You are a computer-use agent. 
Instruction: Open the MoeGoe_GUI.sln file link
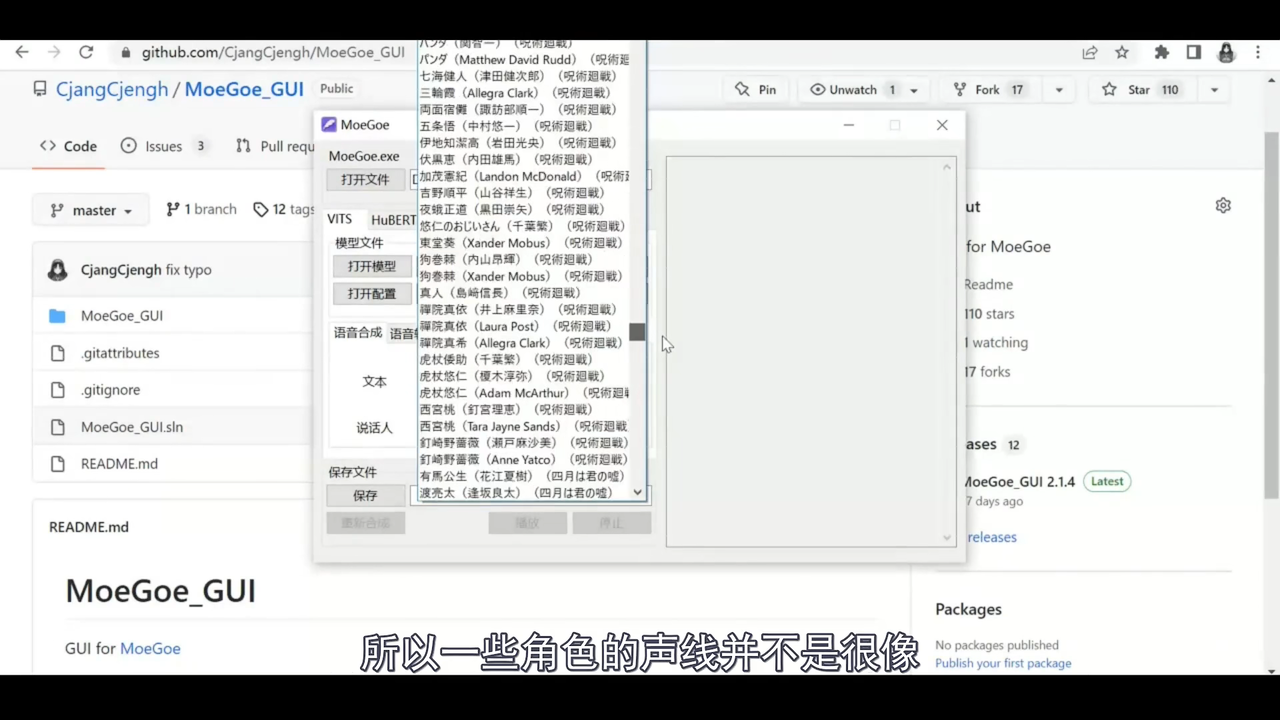(132, 427)
